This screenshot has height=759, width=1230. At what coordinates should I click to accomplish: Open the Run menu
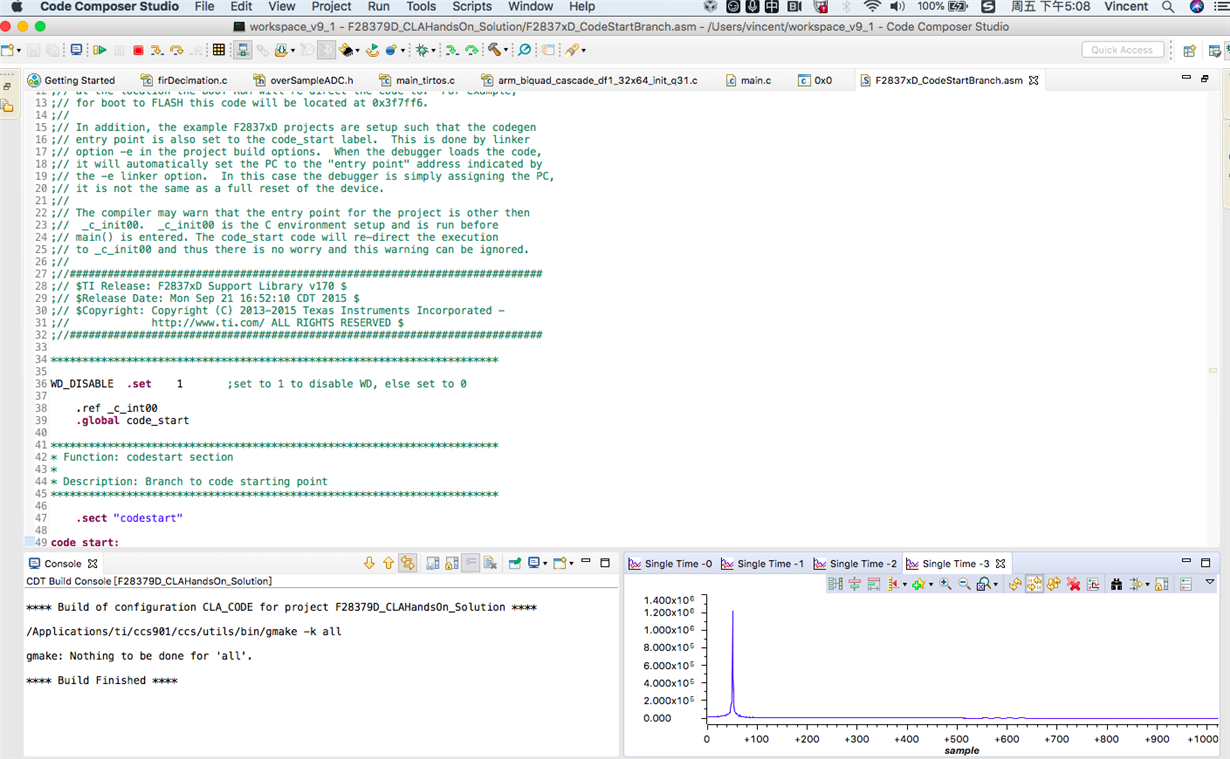tap(378, 7)
